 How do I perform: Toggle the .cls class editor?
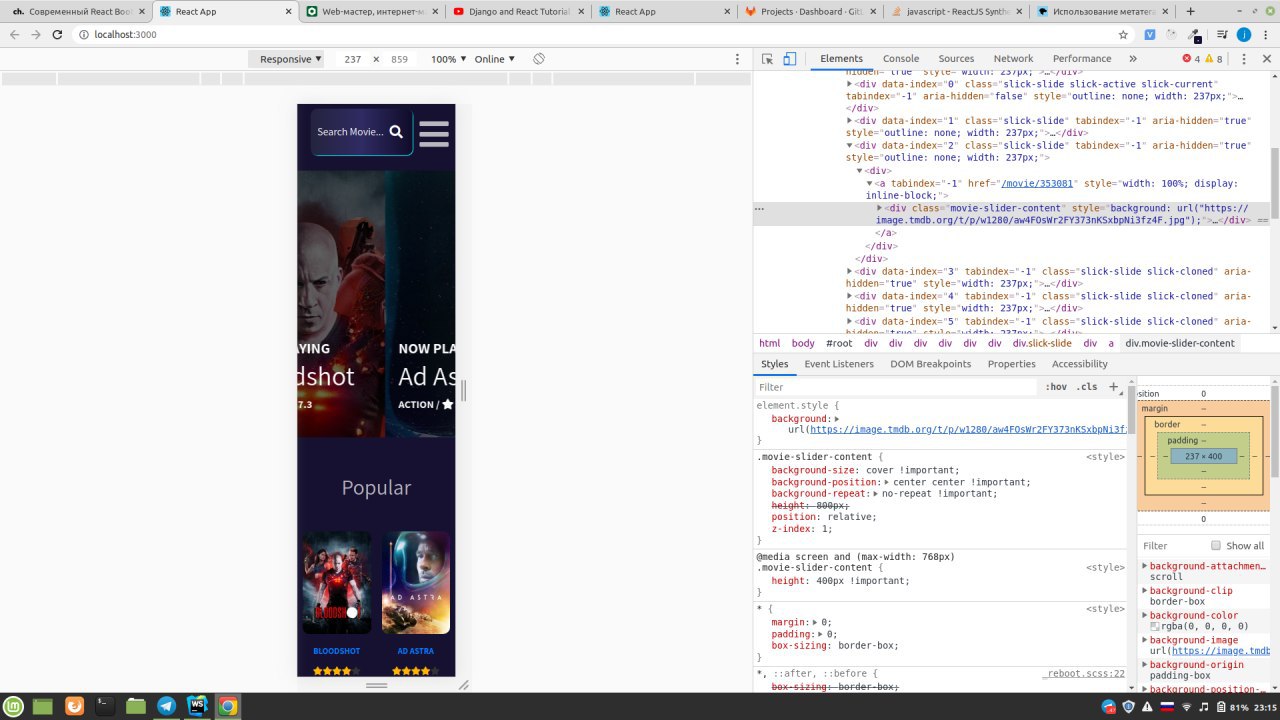click(1087, 387)
